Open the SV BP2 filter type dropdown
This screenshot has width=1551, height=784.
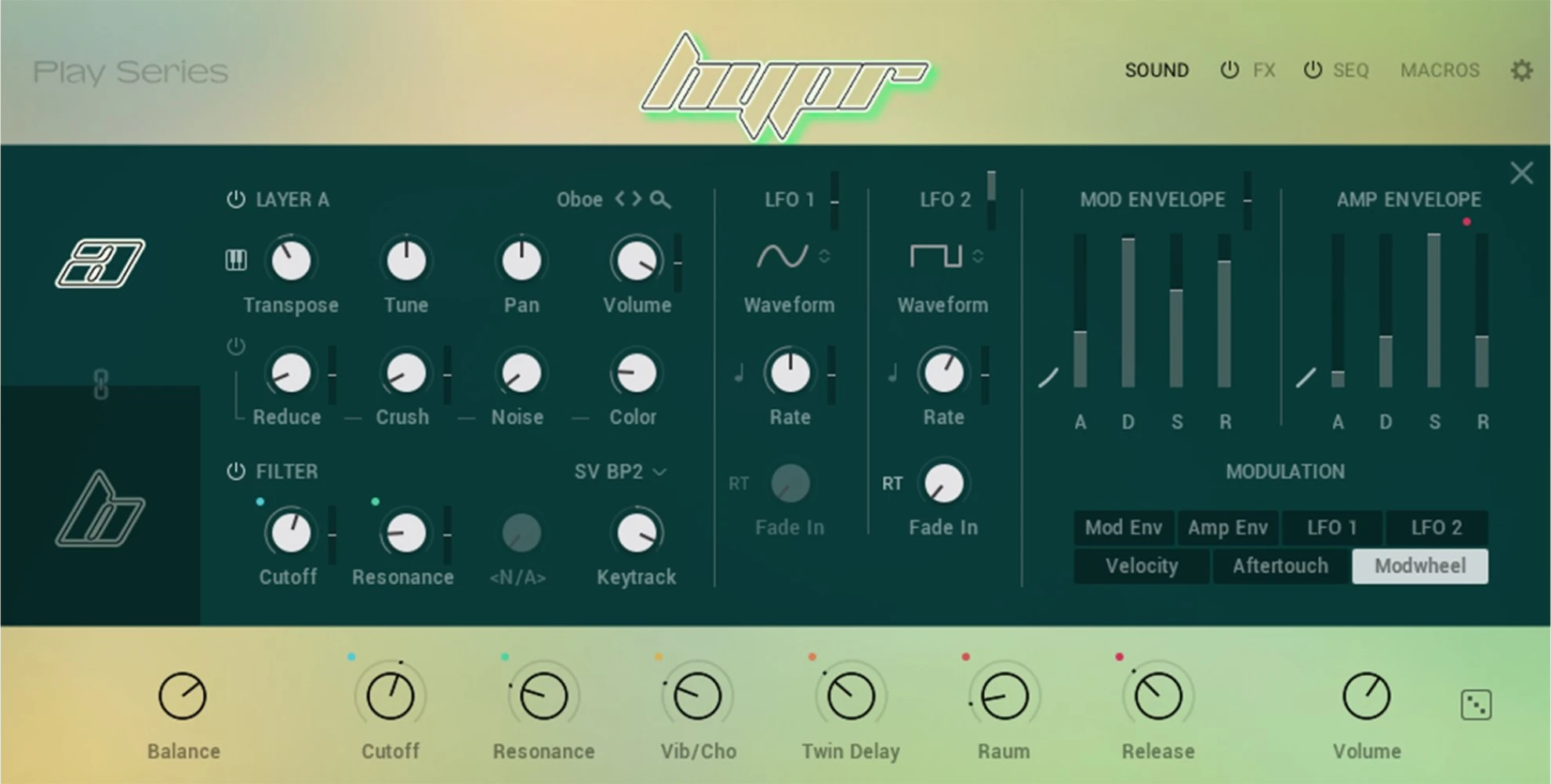[x=619, y=471]
